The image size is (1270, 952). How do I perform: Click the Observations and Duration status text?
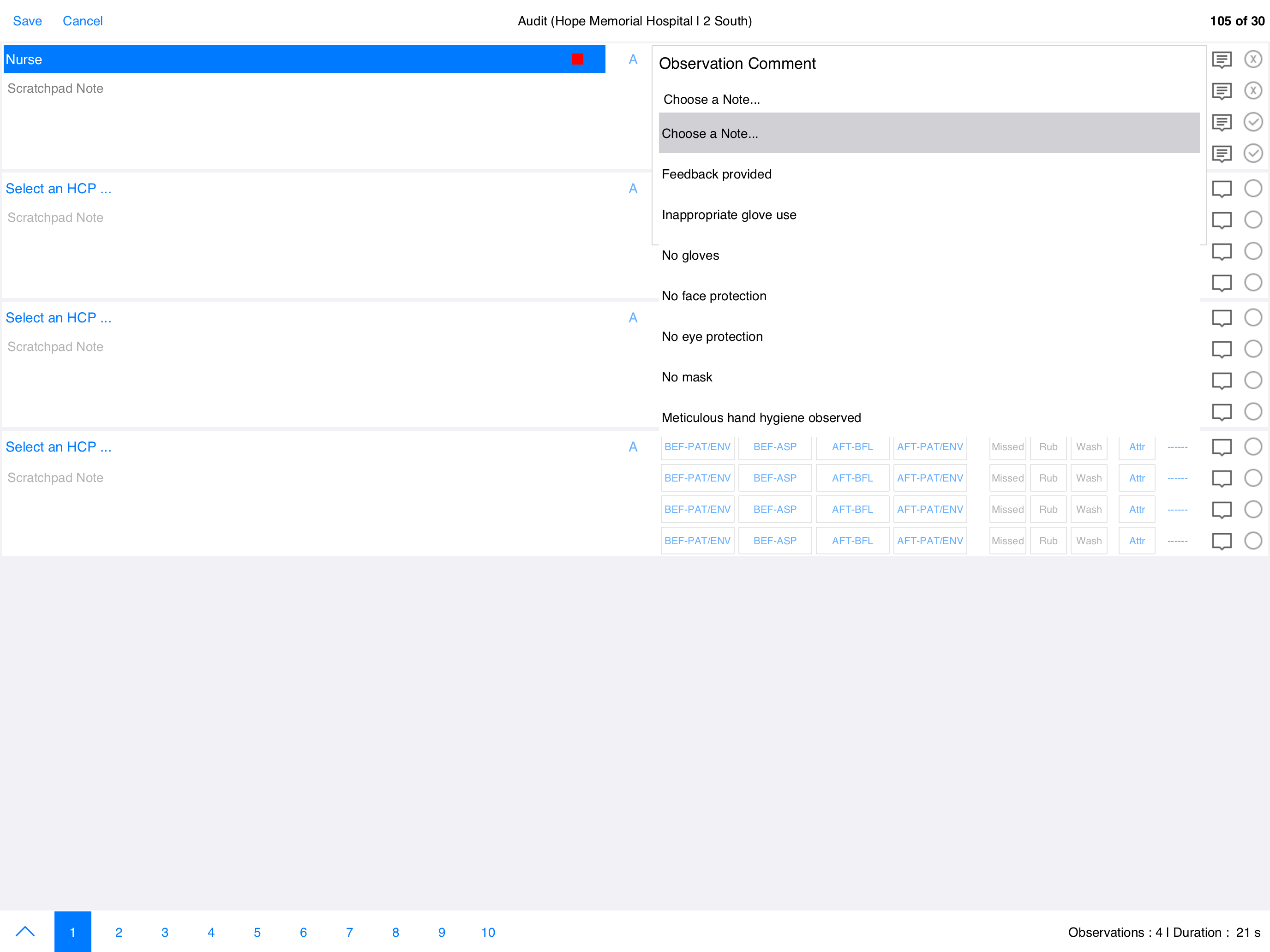(x=1164, y=932)
